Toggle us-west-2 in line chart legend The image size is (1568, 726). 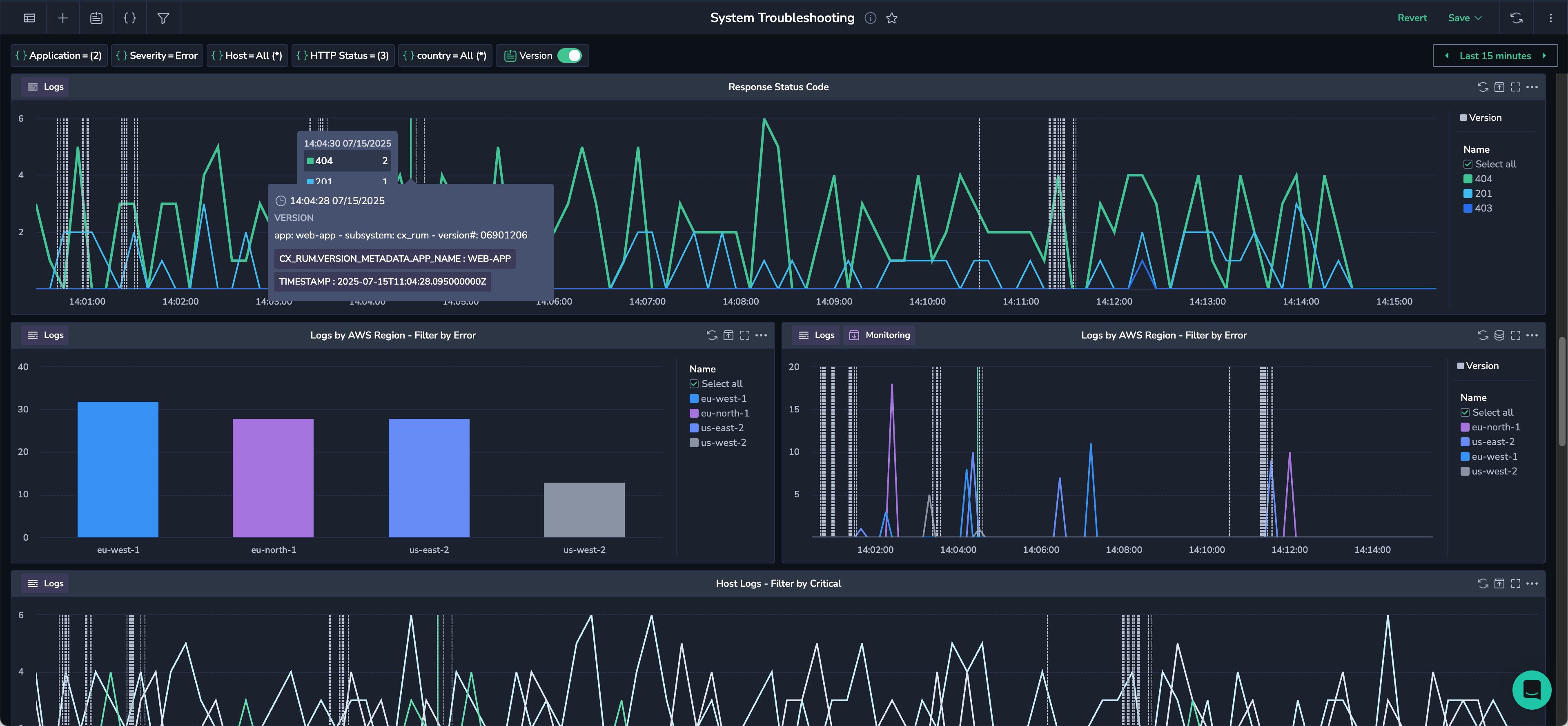[x=1489, y=472]
